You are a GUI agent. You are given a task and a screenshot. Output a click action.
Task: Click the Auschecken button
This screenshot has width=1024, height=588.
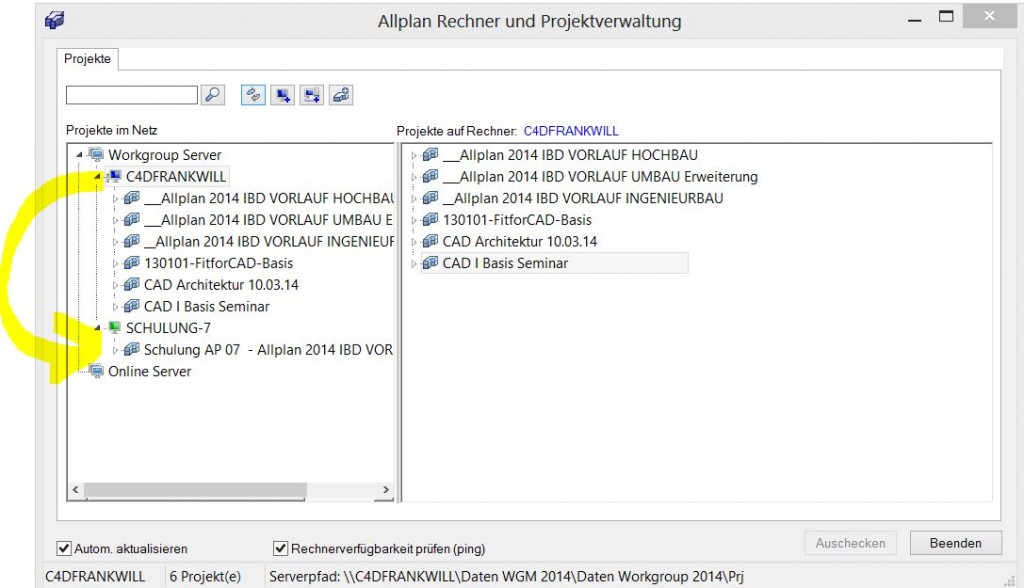click(850, 543)
